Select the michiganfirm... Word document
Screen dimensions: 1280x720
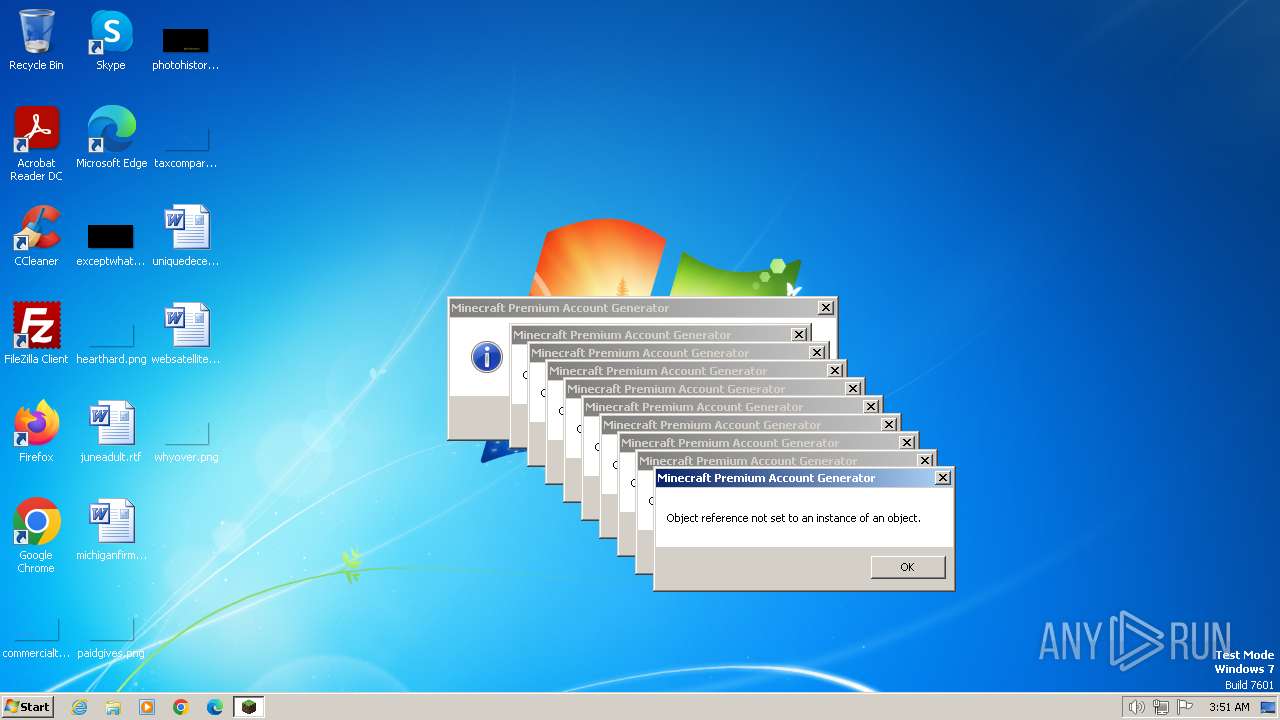(111, 530)
